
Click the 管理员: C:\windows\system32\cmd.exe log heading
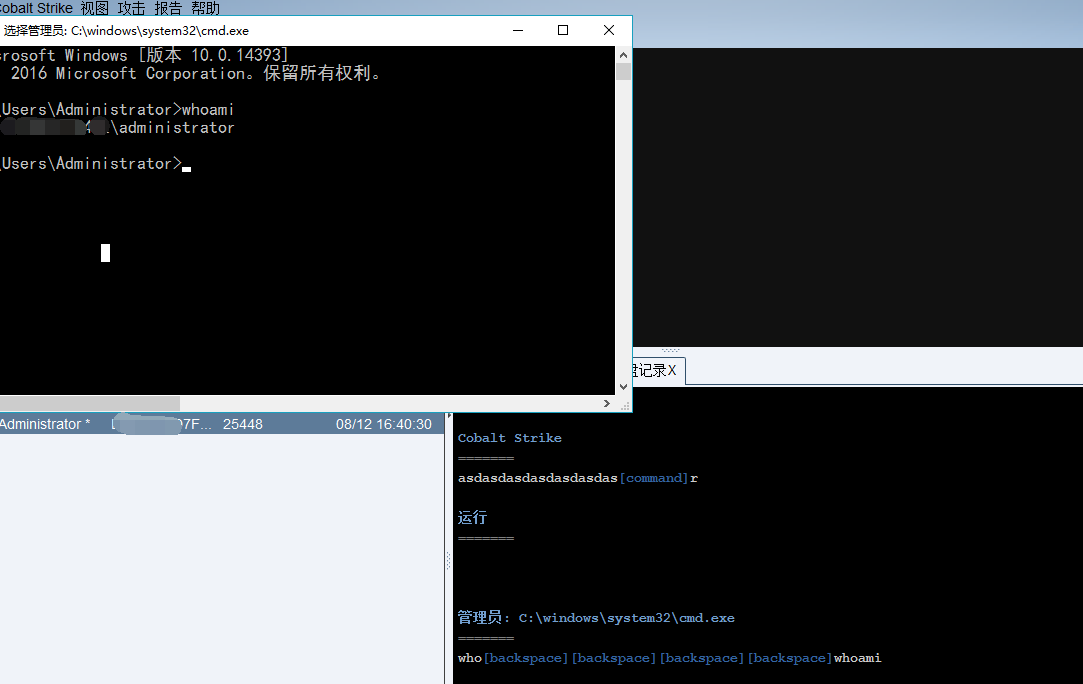pyautogui.click(x=596, y=618)
